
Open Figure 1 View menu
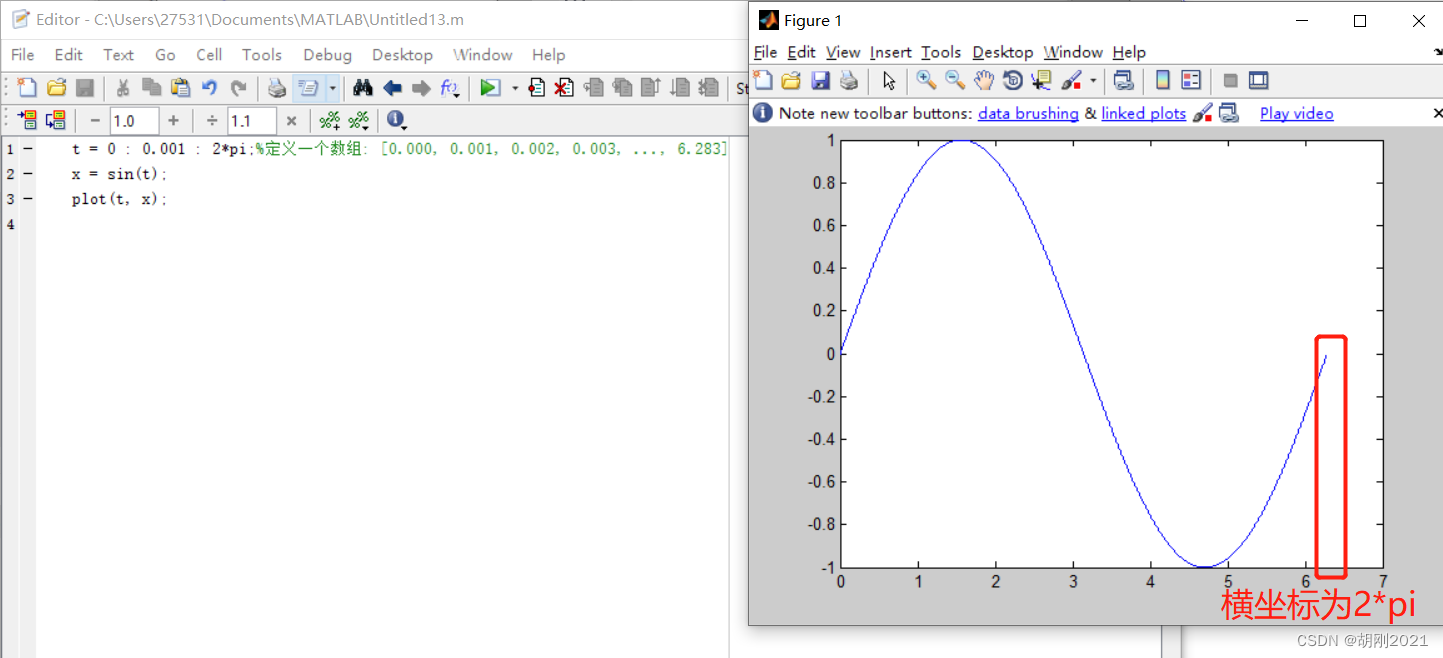pos(843,52)
